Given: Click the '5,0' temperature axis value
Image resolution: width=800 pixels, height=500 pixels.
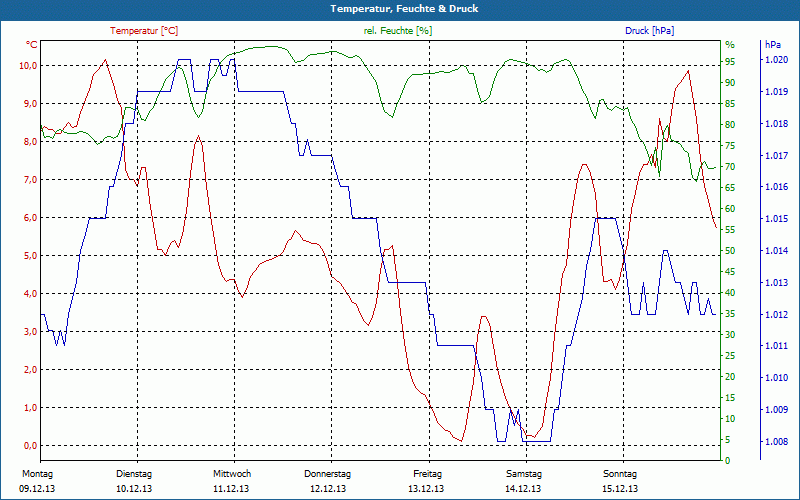Looking at the screenshot, I should pos(30,256).
